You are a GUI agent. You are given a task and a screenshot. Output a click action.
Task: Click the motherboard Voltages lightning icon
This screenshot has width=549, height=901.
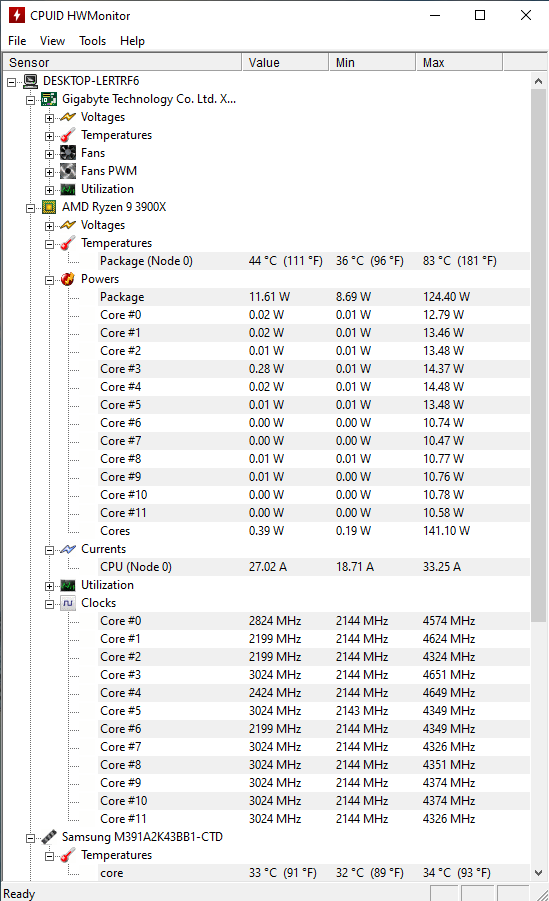pos(68,117)
